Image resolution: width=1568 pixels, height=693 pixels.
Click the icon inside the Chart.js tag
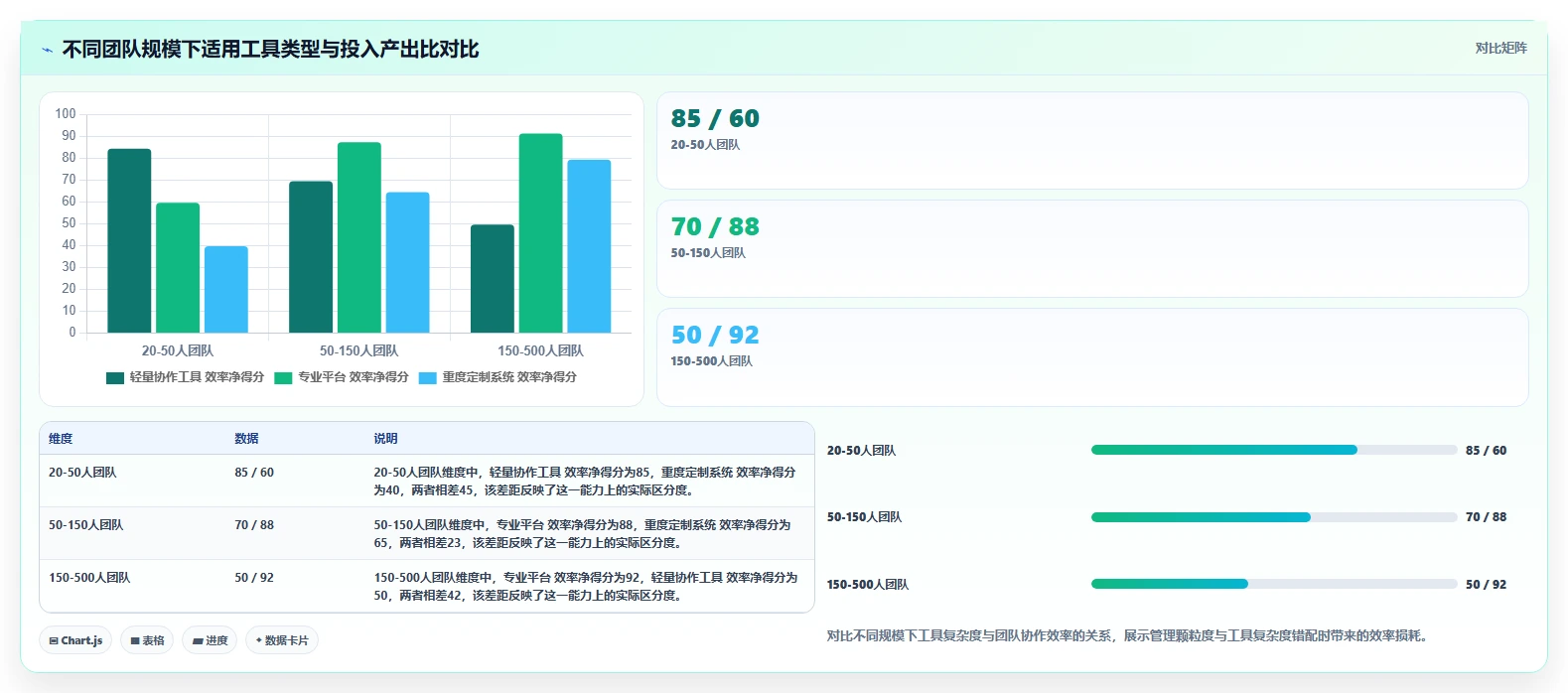click(x=54, y=641)
